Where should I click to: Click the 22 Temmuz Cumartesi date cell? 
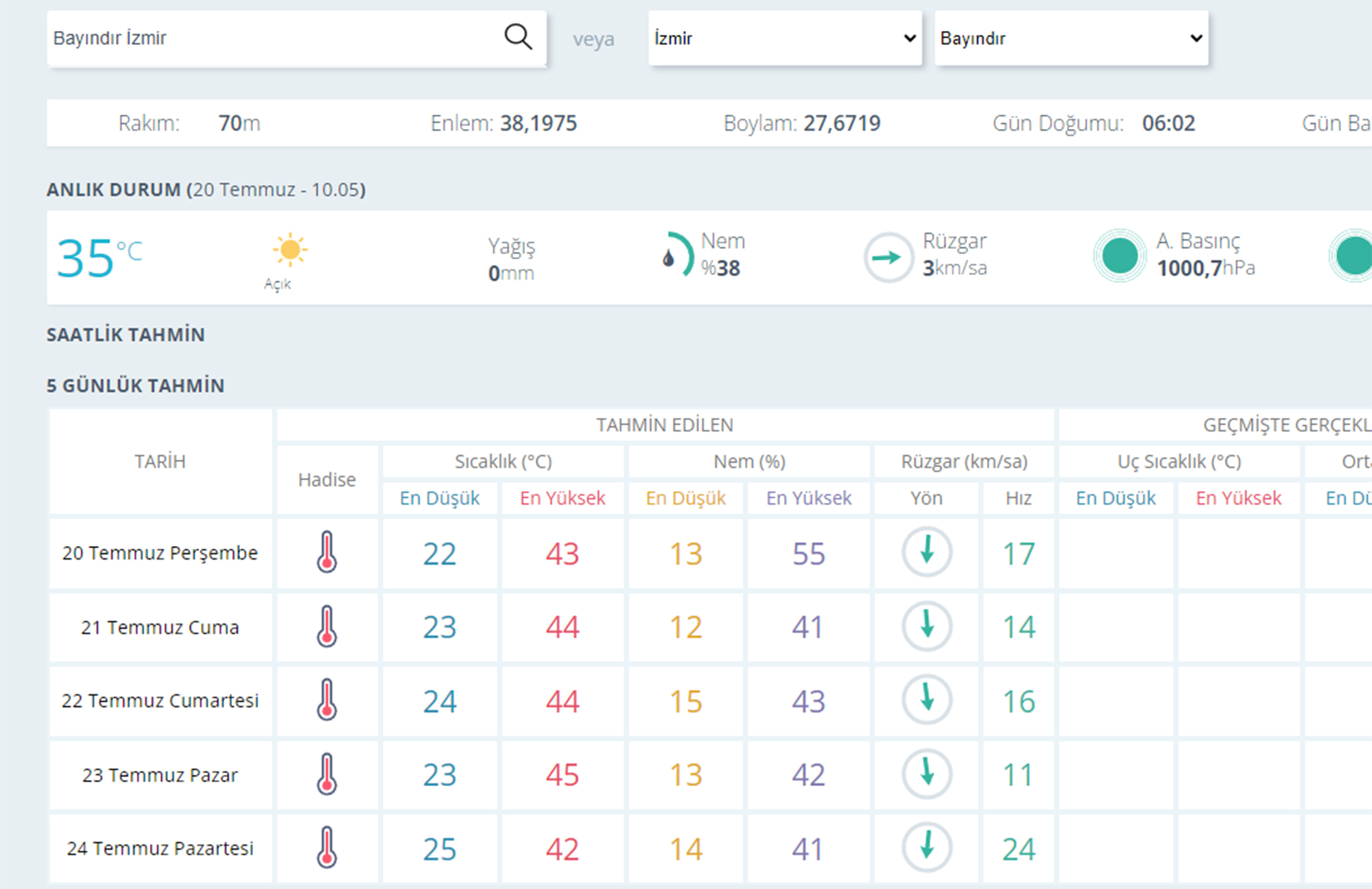(160, 700)
